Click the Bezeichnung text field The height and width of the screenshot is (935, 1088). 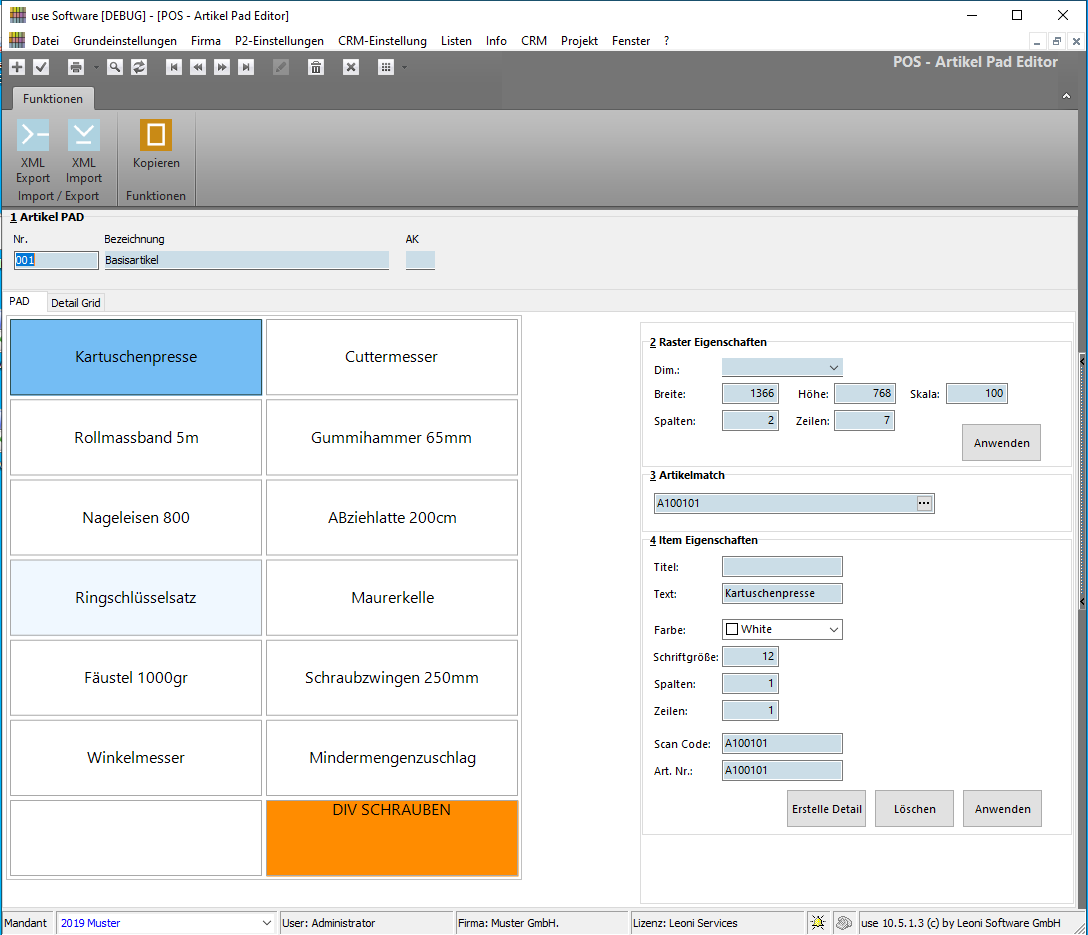(x=246, y=260)
